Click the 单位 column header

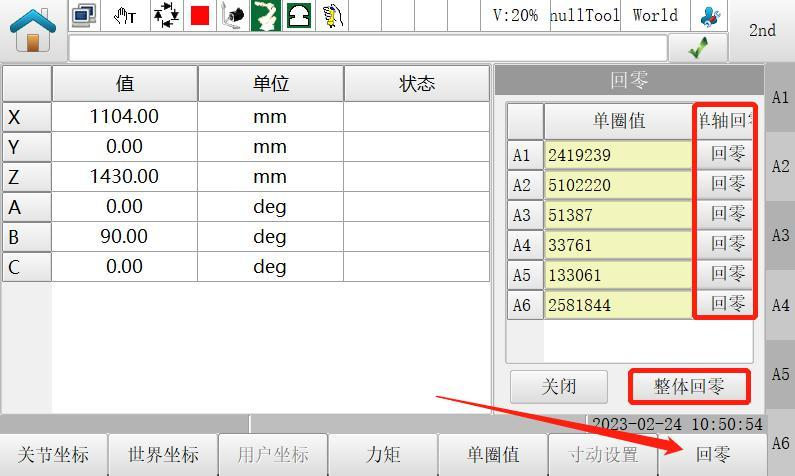[271, 84]
